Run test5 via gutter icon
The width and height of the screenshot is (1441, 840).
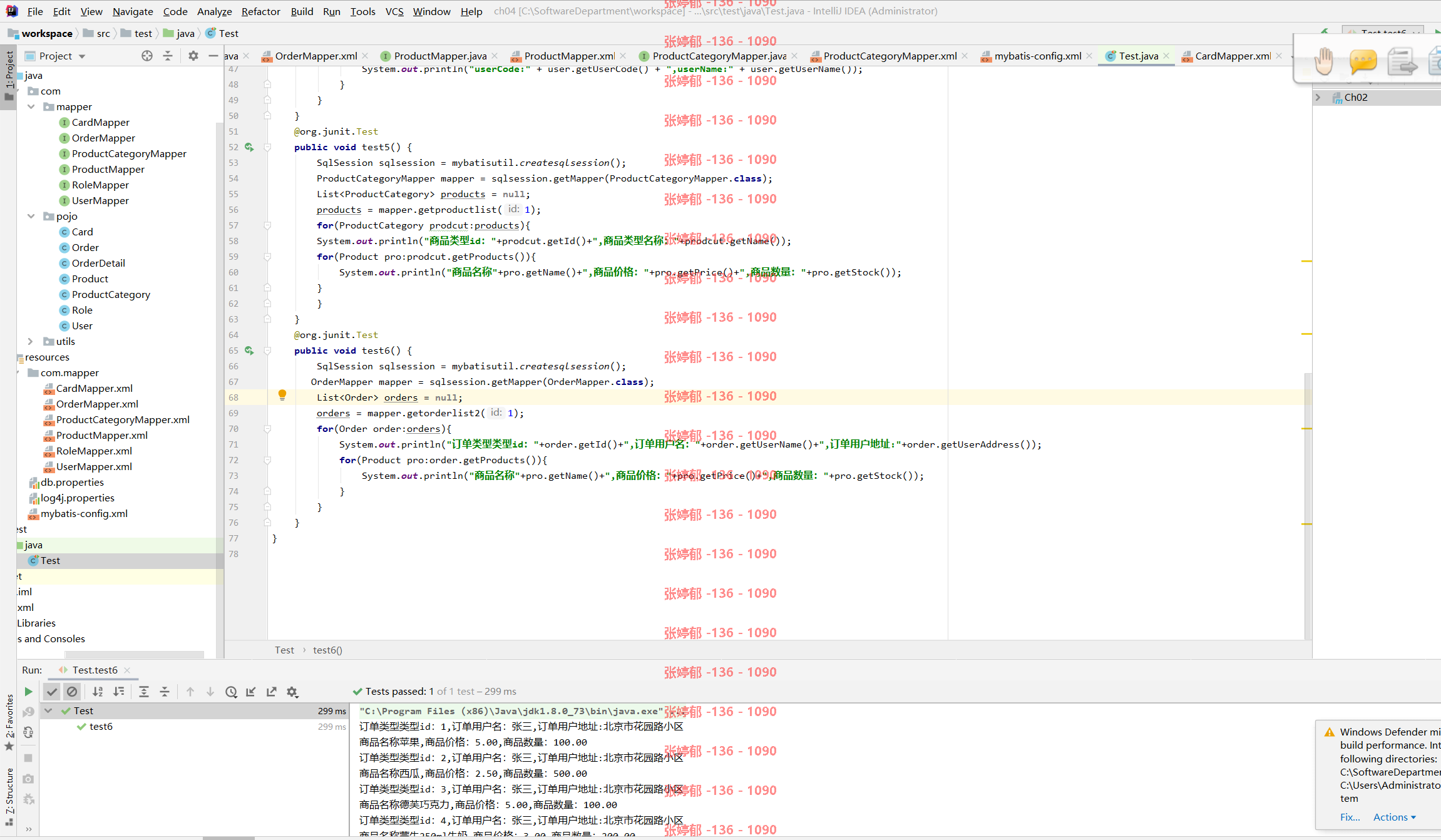[x=249, y=148]
